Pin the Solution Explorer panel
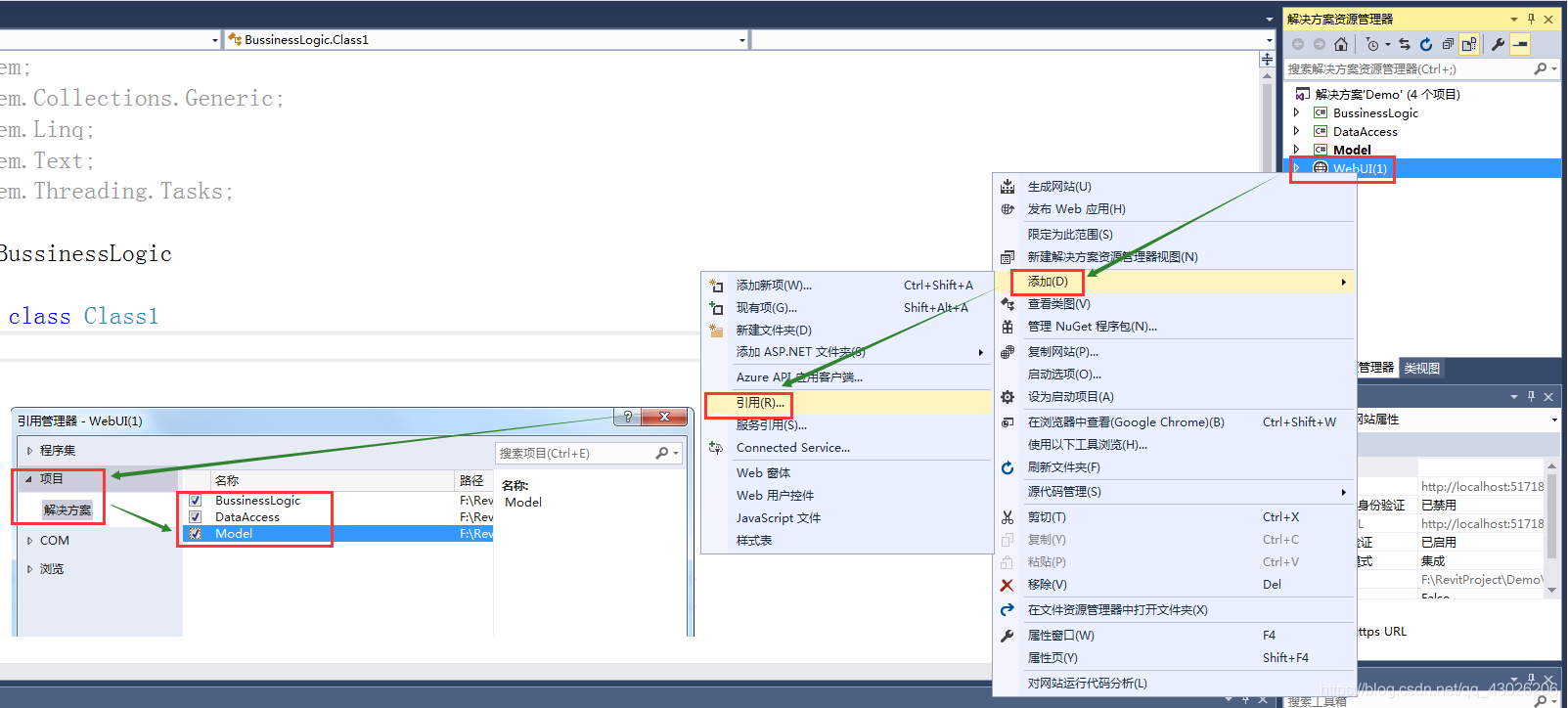This screenshot has width=1568, height=708. point(1532,19)
